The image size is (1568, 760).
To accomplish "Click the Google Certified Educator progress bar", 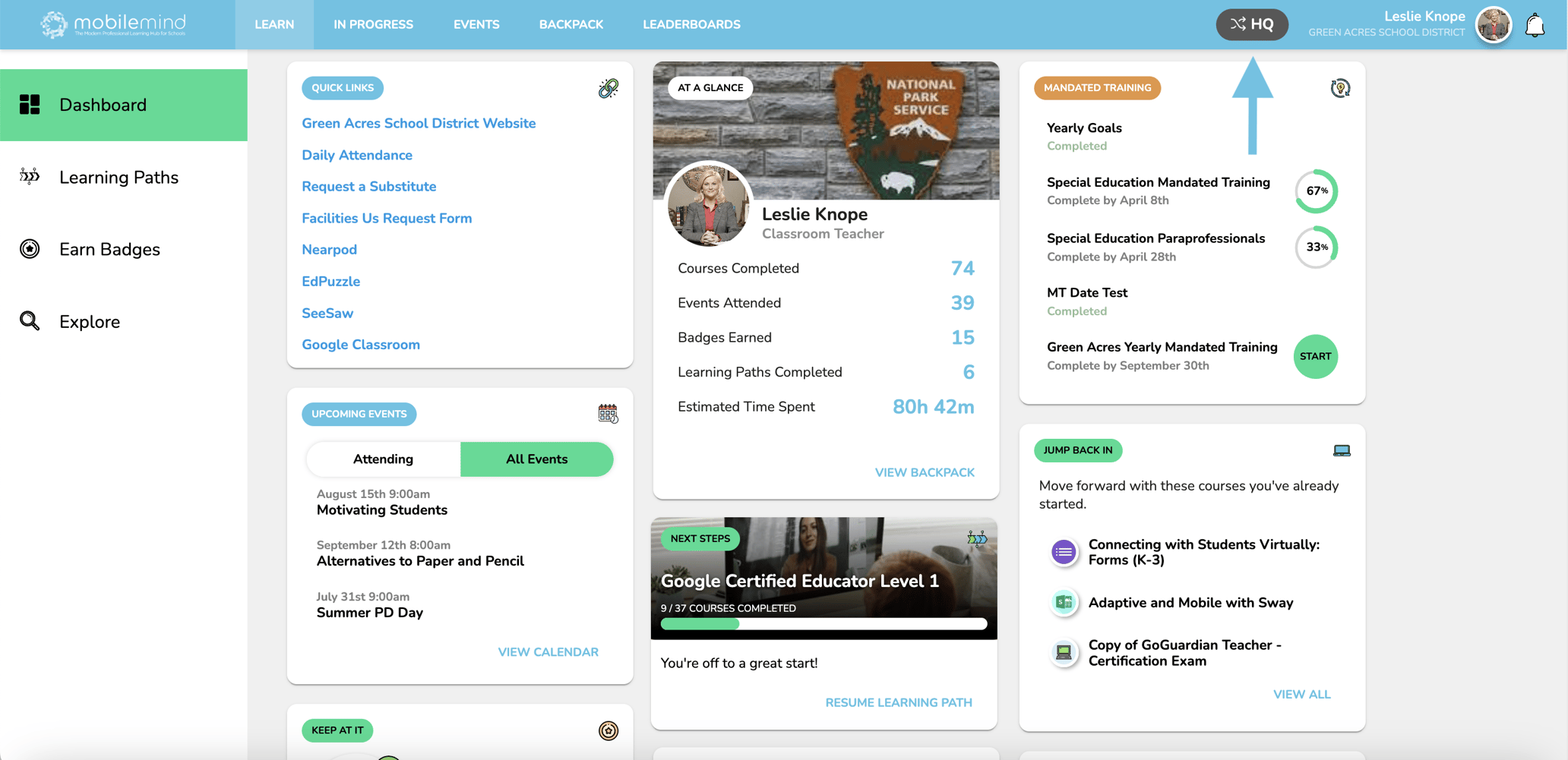I will [x=824, y=624].
